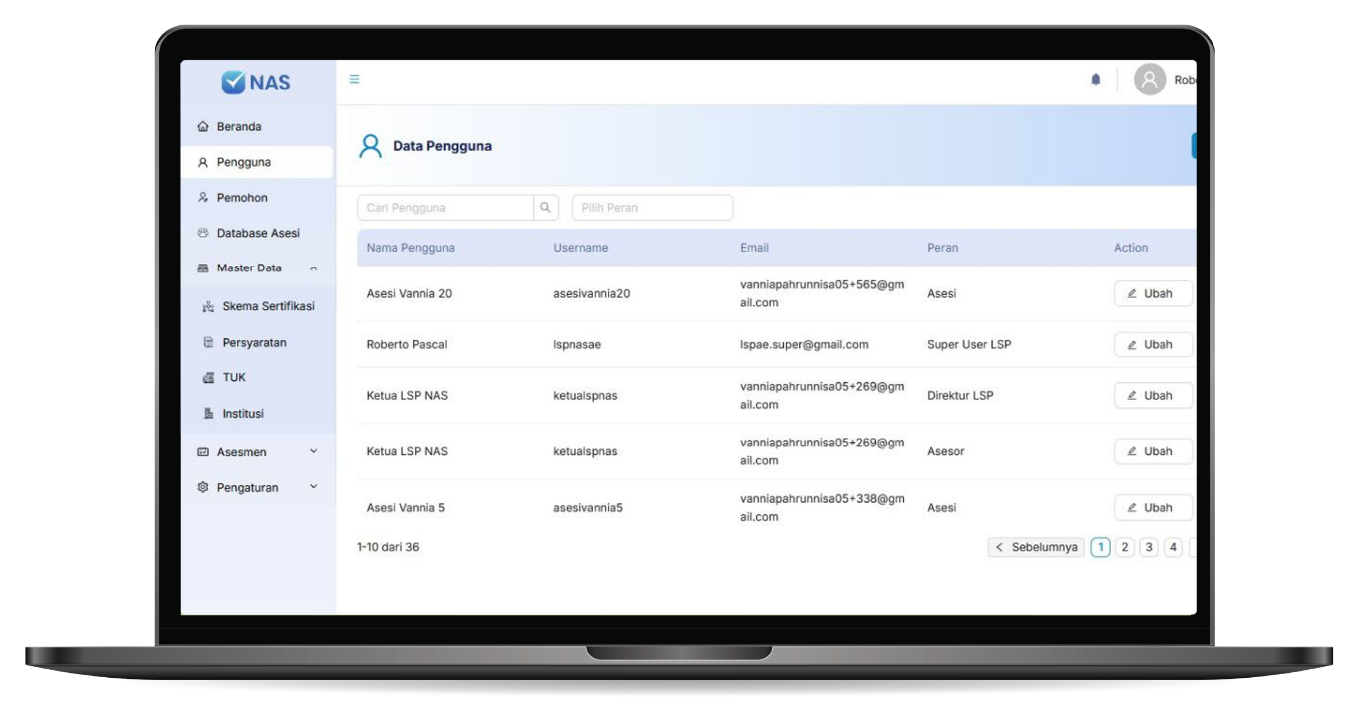Click the NAS logo
The height and width of the screenshot is (712, 1360).
pyautogui.click(x=260, y=84)
